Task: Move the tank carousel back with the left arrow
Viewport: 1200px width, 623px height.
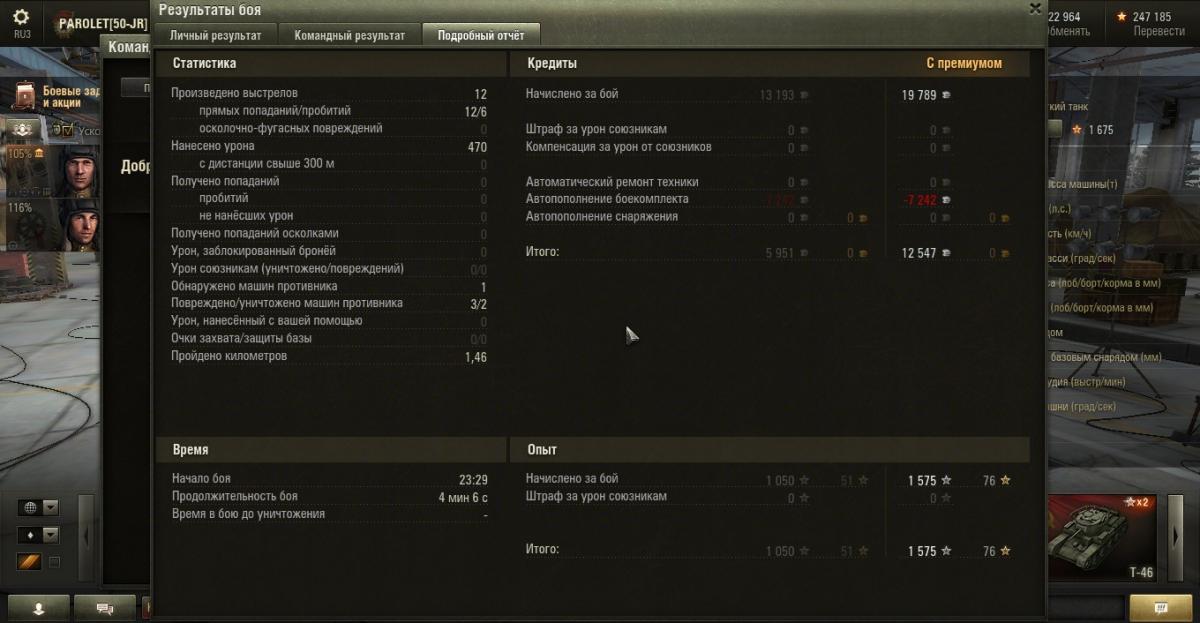Action: tap(86, 537)
